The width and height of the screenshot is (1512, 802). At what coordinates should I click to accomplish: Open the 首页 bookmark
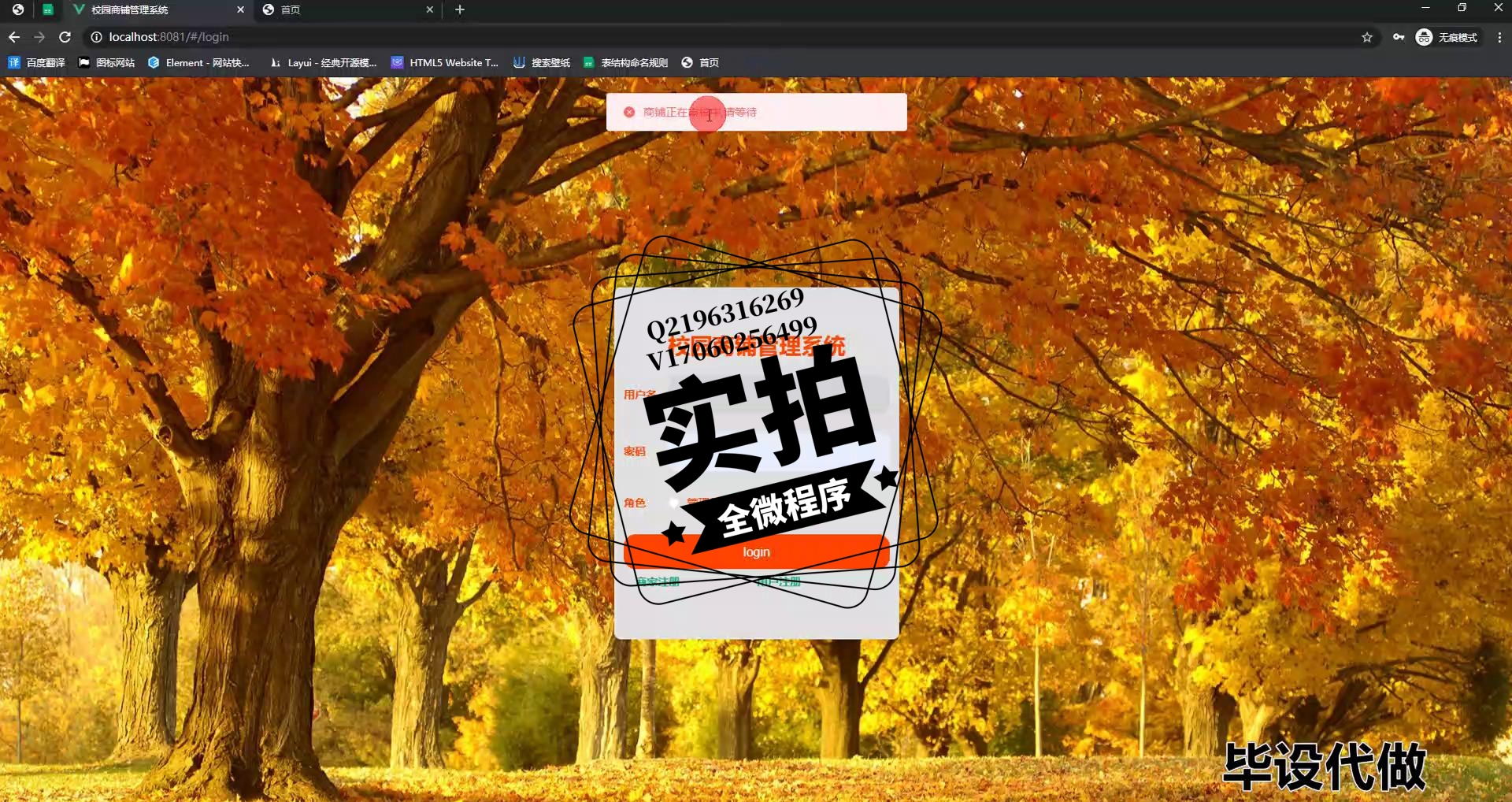pyautogui.click(x=700, y=62)
